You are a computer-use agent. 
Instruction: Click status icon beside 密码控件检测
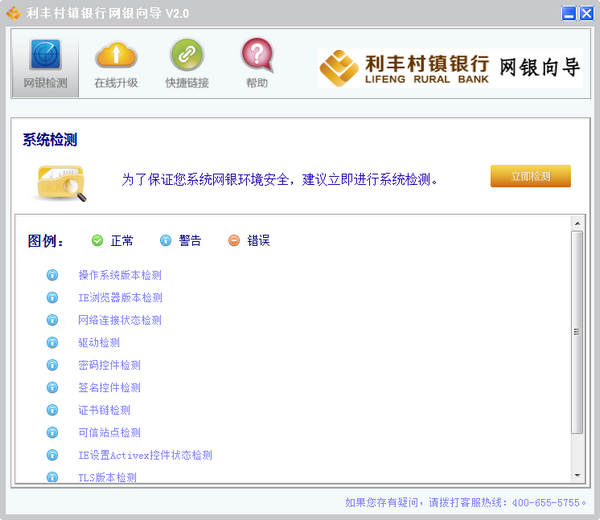tap(52, 365)
